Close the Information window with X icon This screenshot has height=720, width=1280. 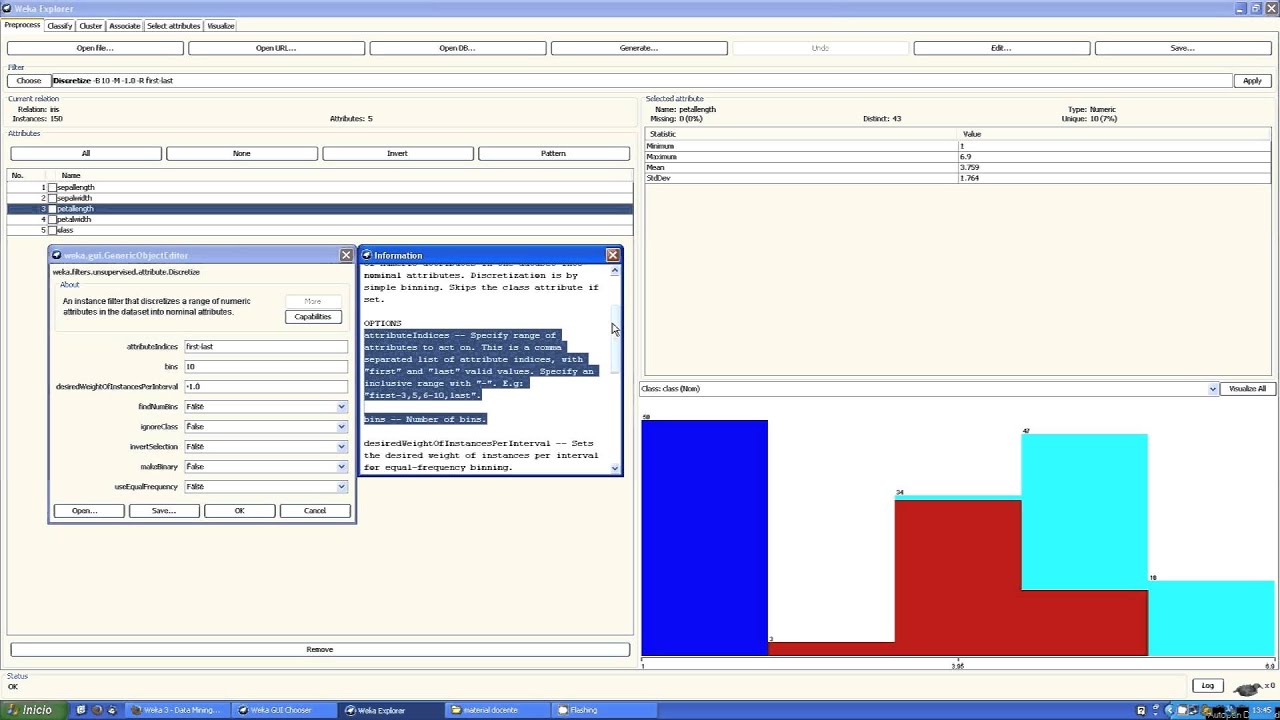tap(613, 255)
